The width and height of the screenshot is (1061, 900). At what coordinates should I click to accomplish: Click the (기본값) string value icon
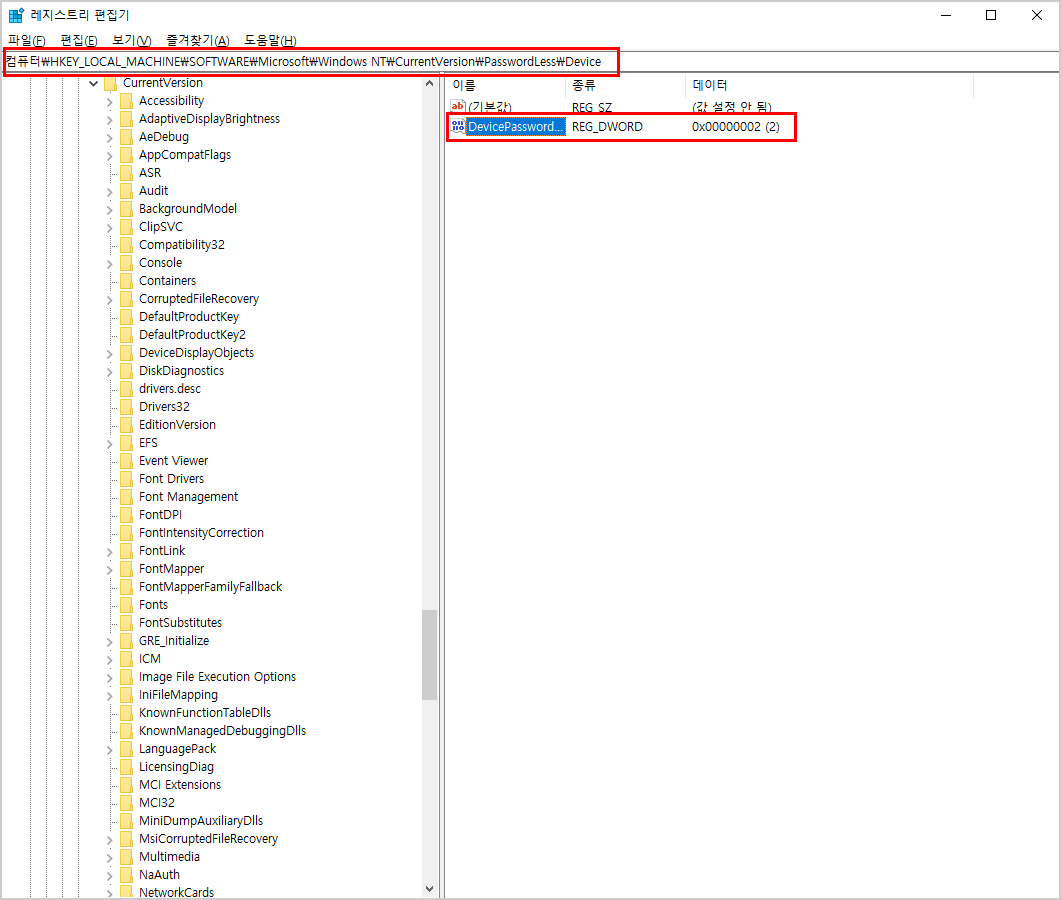[458, 106]
